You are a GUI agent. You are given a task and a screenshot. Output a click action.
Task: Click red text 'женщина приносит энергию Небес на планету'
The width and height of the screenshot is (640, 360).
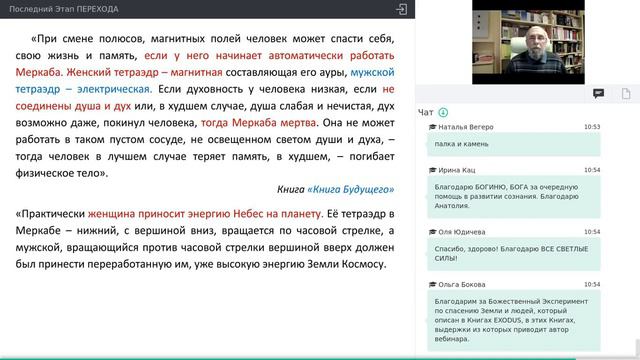click(204, 214)
